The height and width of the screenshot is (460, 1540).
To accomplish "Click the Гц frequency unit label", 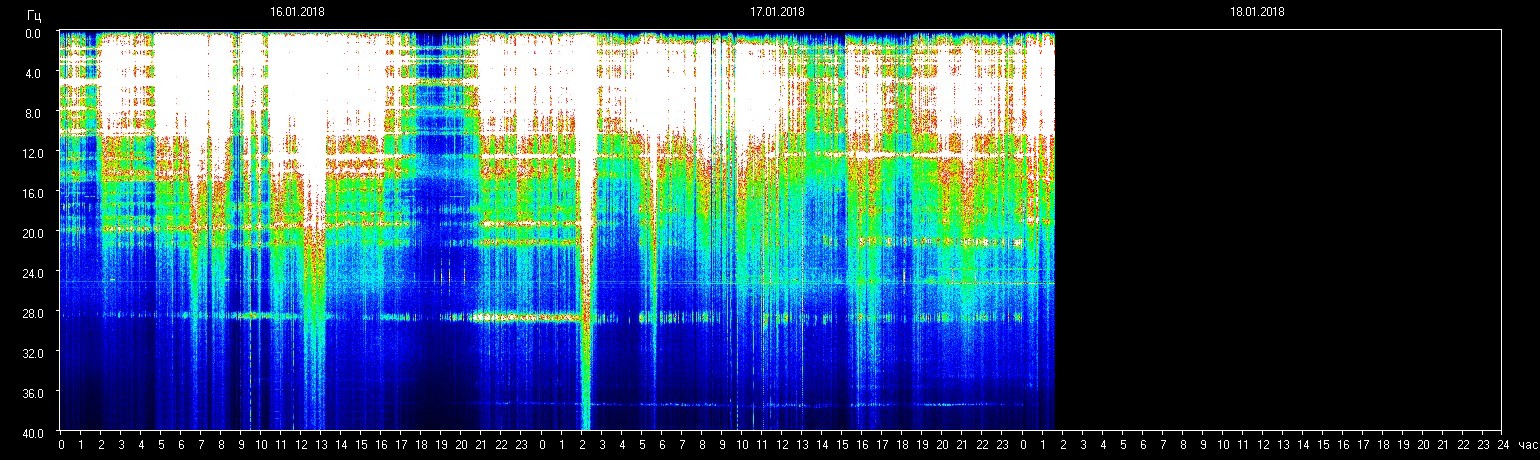I will tap(34, 15).
